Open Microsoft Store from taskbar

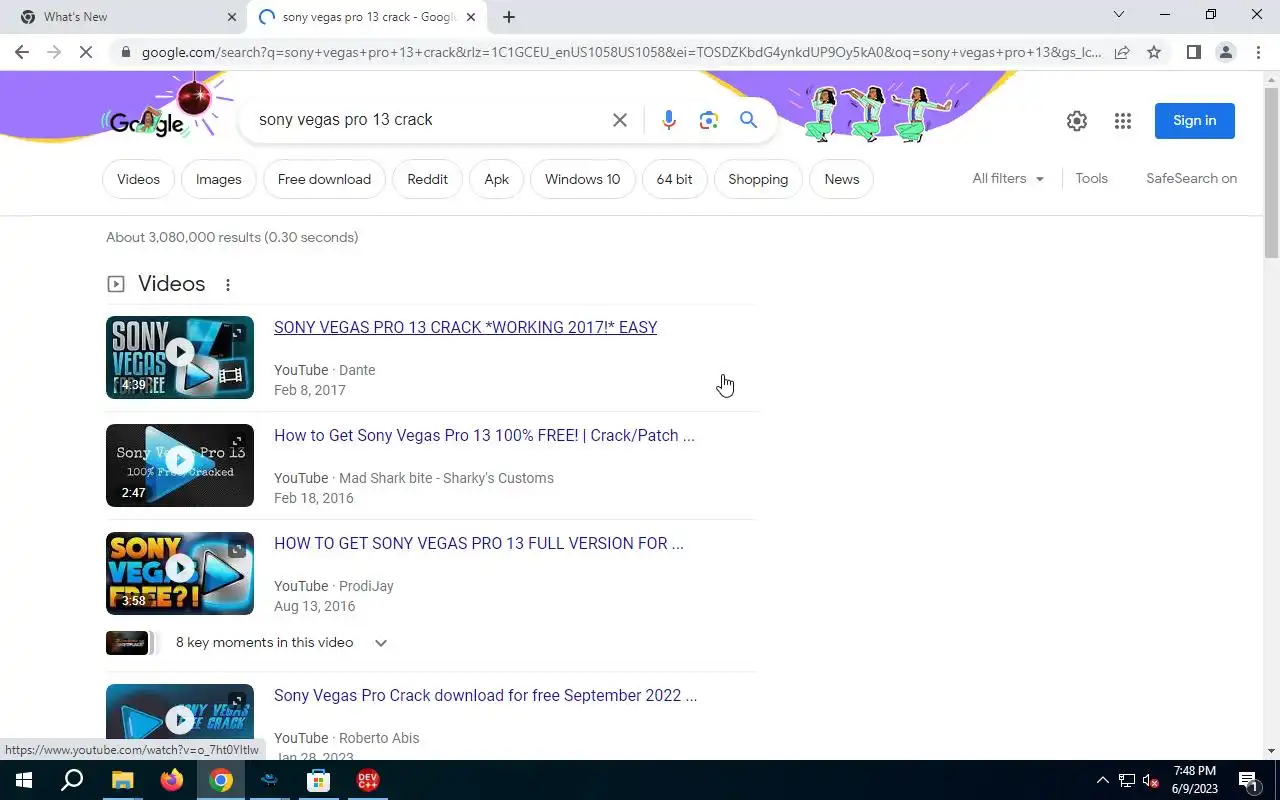coord(318,780)
